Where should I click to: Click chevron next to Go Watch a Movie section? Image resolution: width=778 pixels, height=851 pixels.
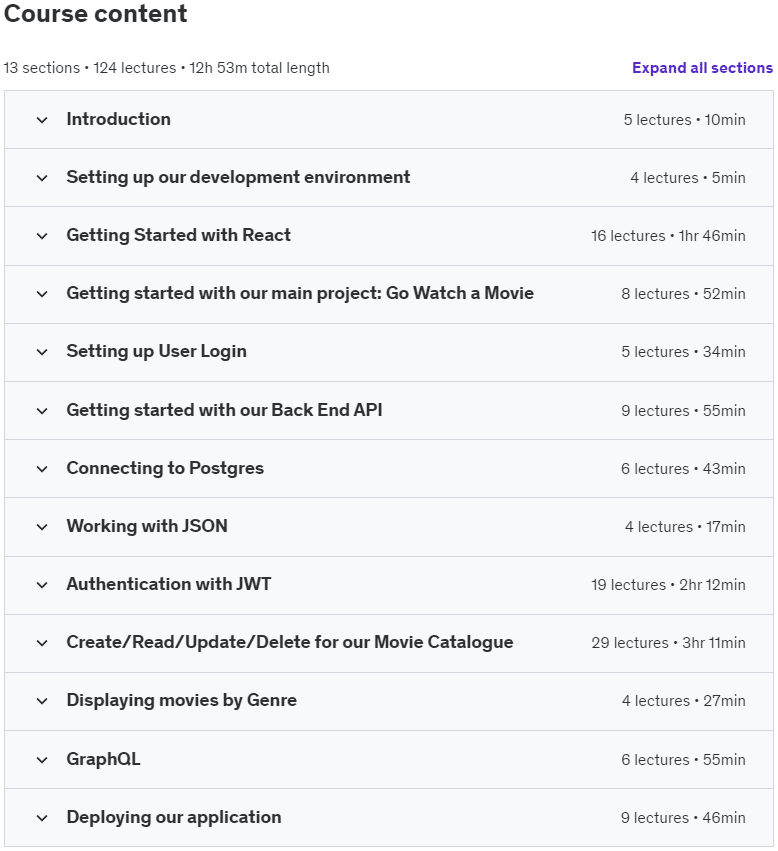point(42,294)
